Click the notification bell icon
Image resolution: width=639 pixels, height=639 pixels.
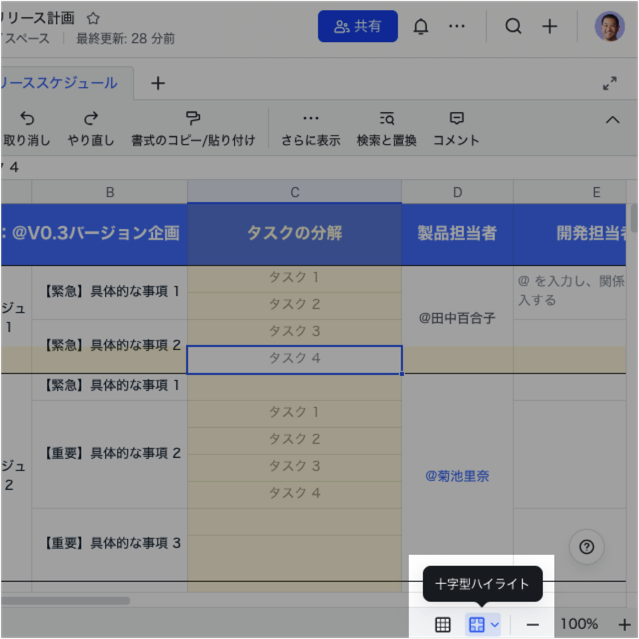coord(421,27)
